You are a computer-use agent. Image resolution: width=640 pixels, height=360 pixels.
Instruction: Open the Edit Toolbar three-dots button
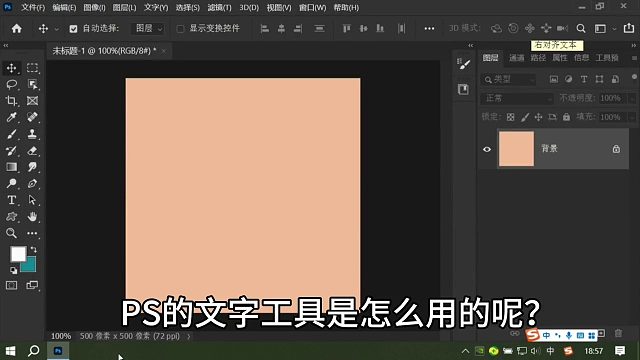32,233
